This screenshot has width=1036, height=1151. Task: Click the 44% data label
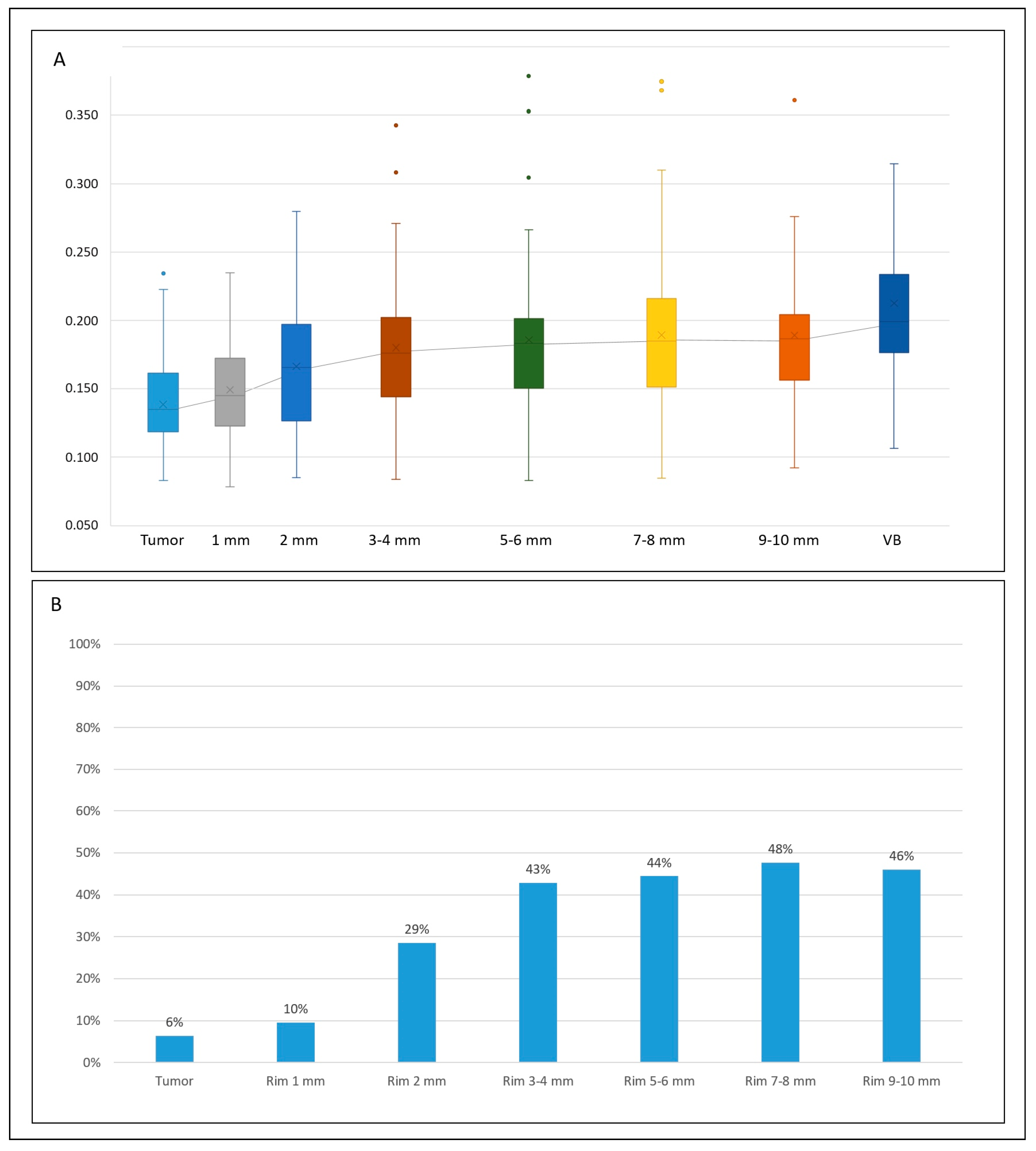click(659, 863)
